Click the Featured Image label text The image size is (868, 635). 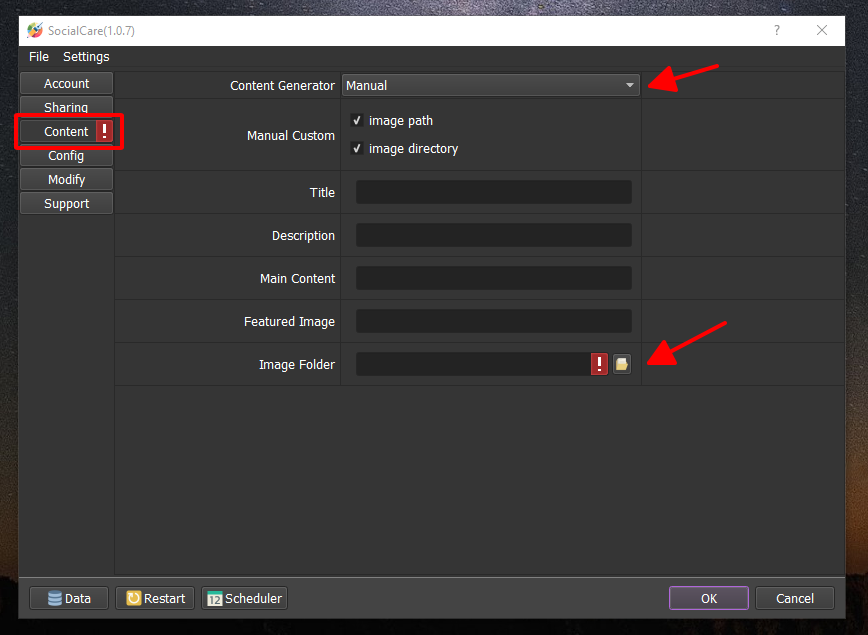(x=290, y=322)
